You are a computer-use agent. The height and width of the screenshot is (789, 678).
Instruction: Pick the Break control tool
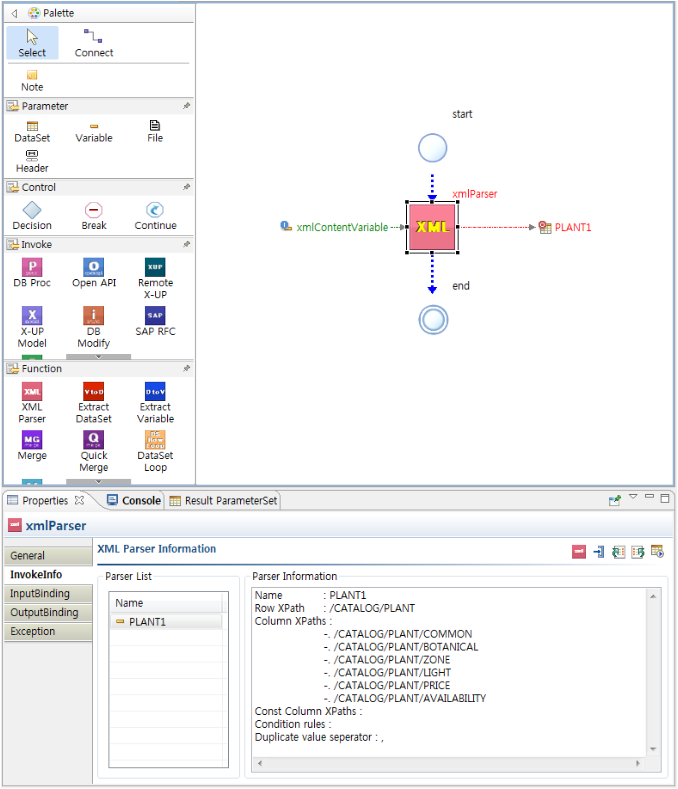(94, 210)
